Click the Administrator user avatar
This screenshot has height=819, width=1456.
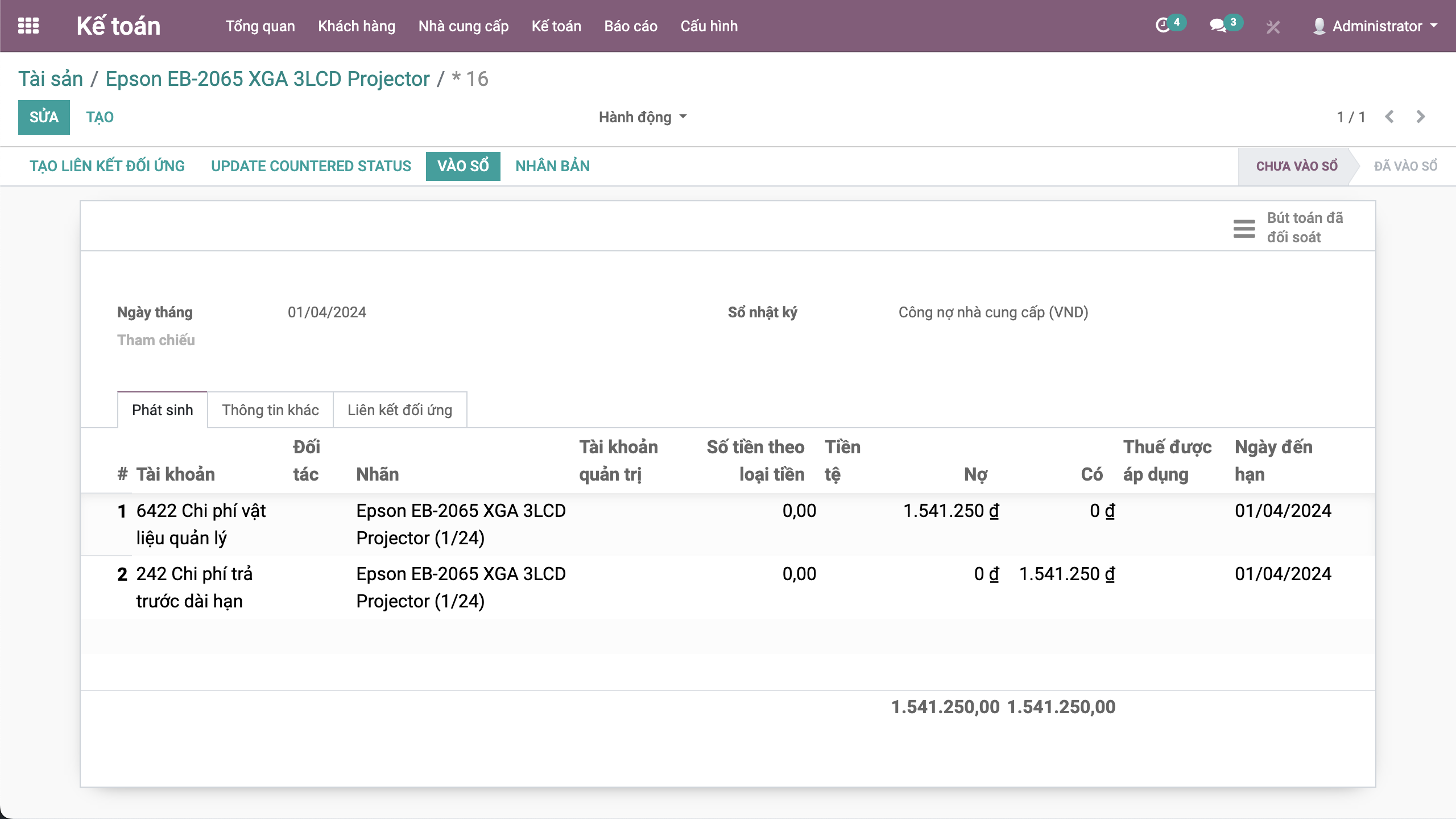pos(1319,26)
